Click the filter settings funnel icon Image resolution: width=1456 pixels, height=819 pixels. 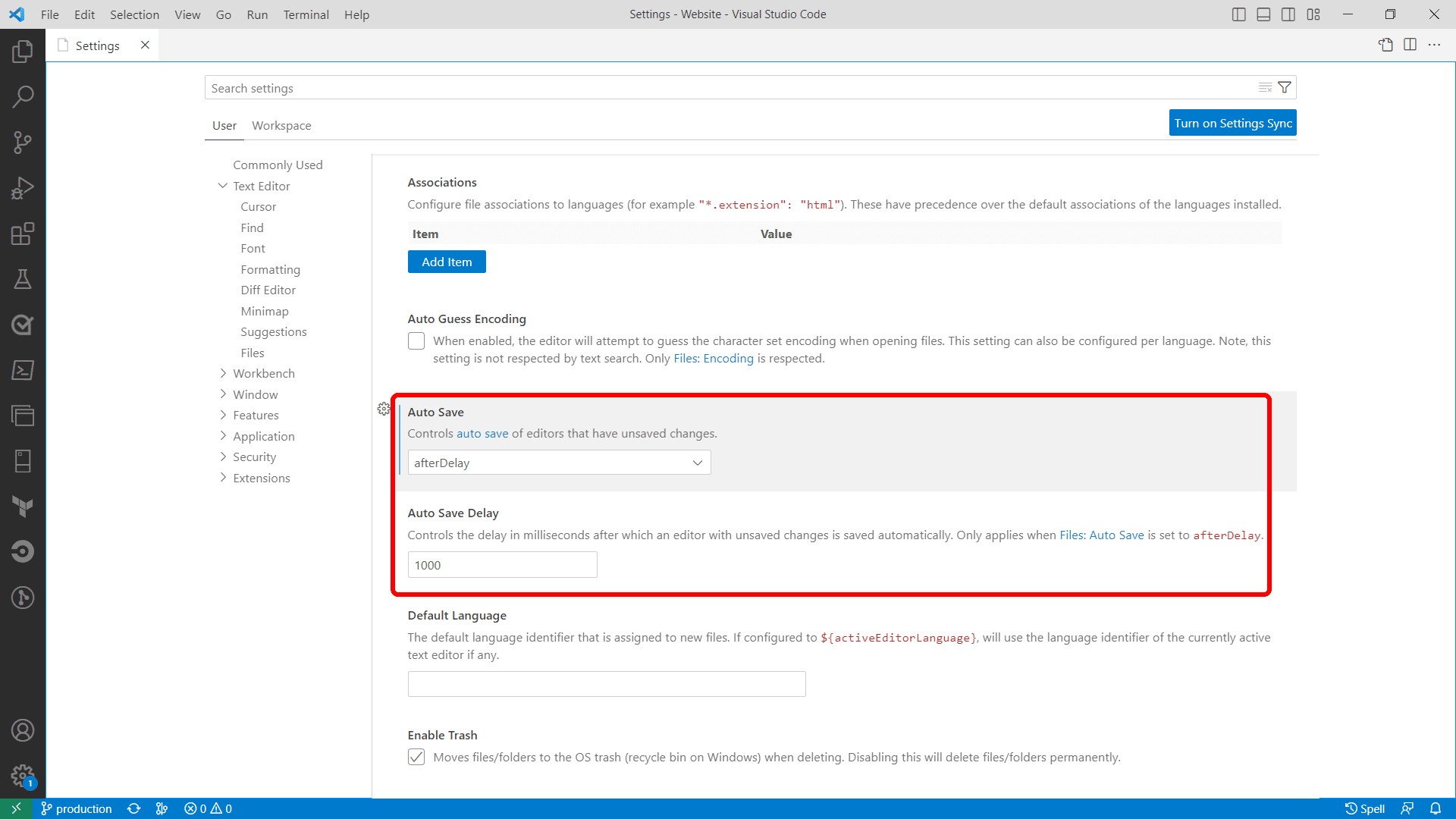pyautogui.click(x=1285, y=87)
